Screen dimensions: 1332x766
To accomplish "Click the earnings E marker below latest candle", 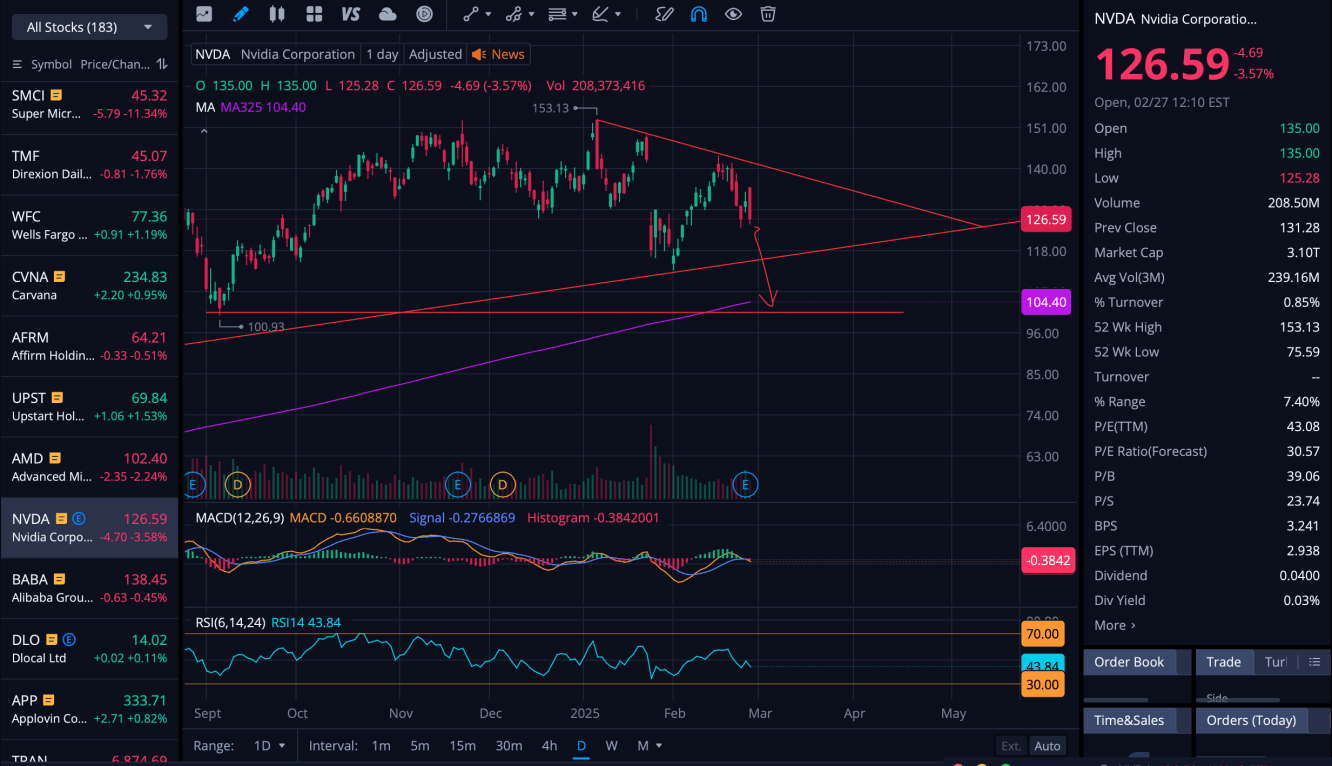I will [746, 485].
